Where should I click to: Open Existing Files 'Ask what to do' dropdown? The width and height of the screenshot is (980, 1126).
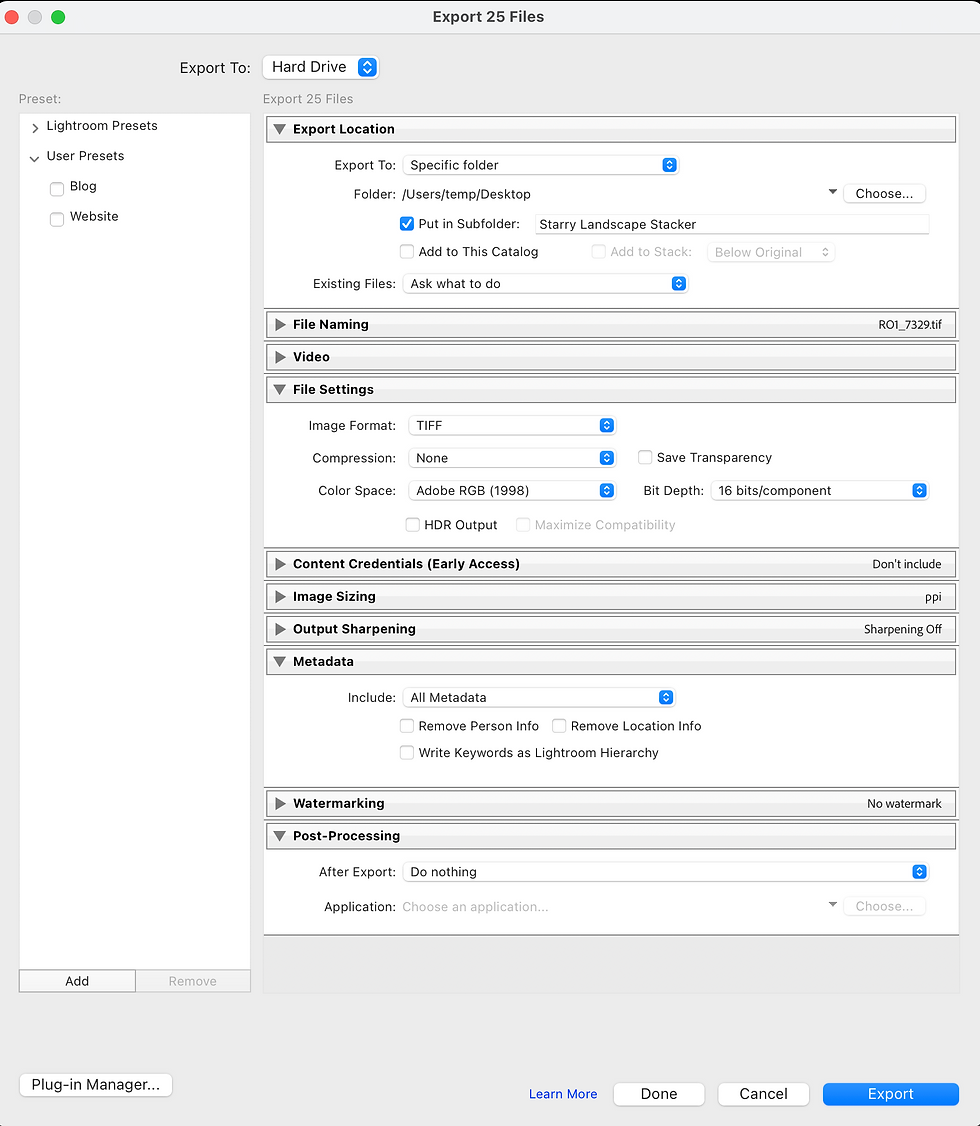pyautogui.click(x=545, y=284)
